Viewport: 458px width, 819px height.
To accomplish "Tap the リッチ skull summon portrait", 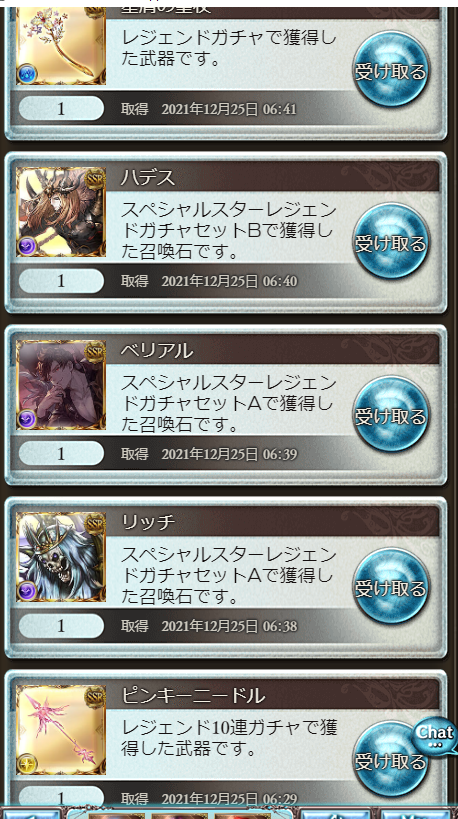I will 61,557.
